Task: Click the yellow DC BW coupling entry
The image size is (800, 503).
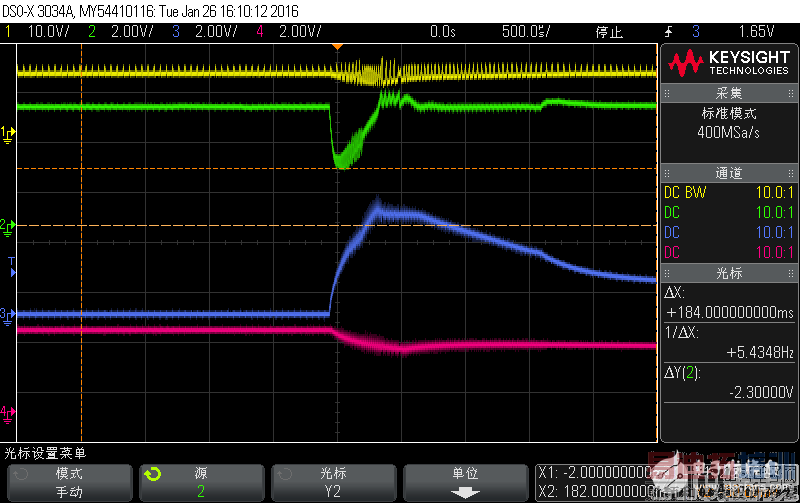Action: tap(685, 192)
